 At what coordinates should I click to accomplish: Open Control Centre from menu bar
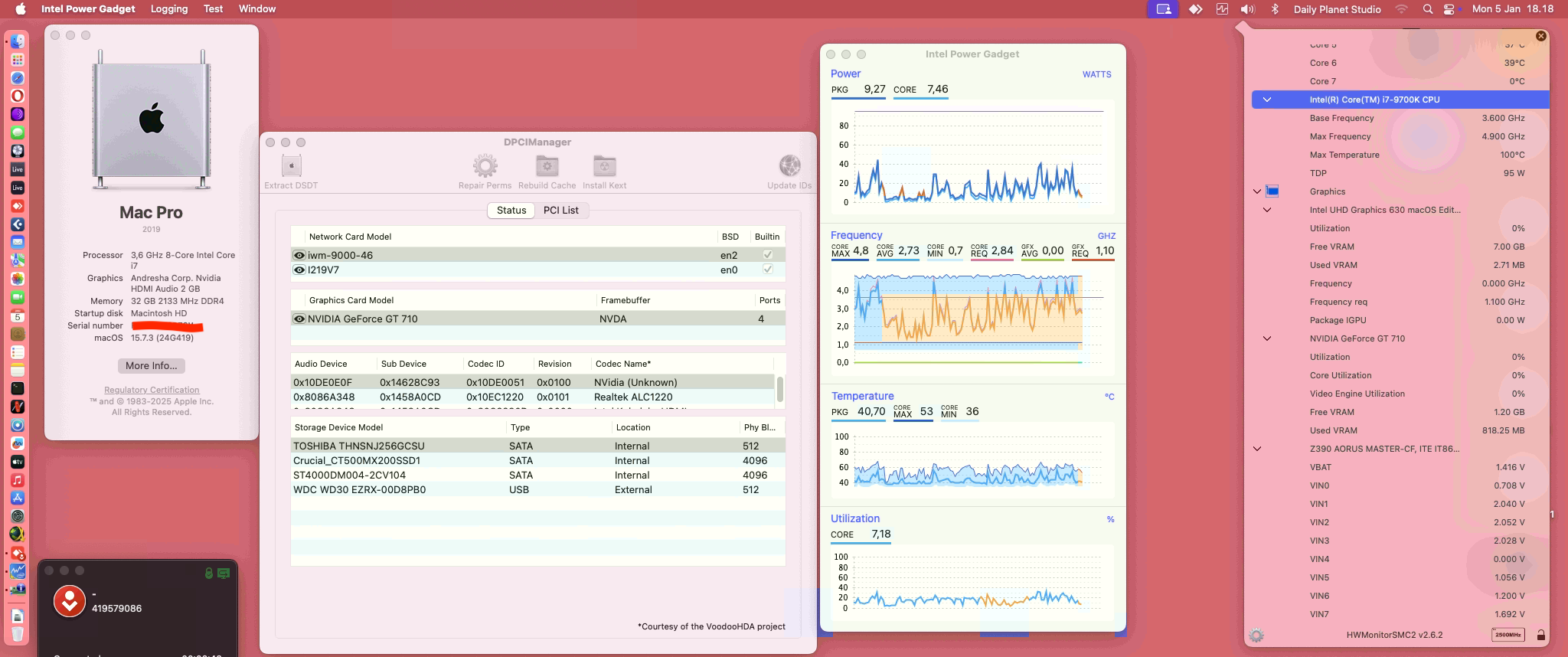(1449, 9)
